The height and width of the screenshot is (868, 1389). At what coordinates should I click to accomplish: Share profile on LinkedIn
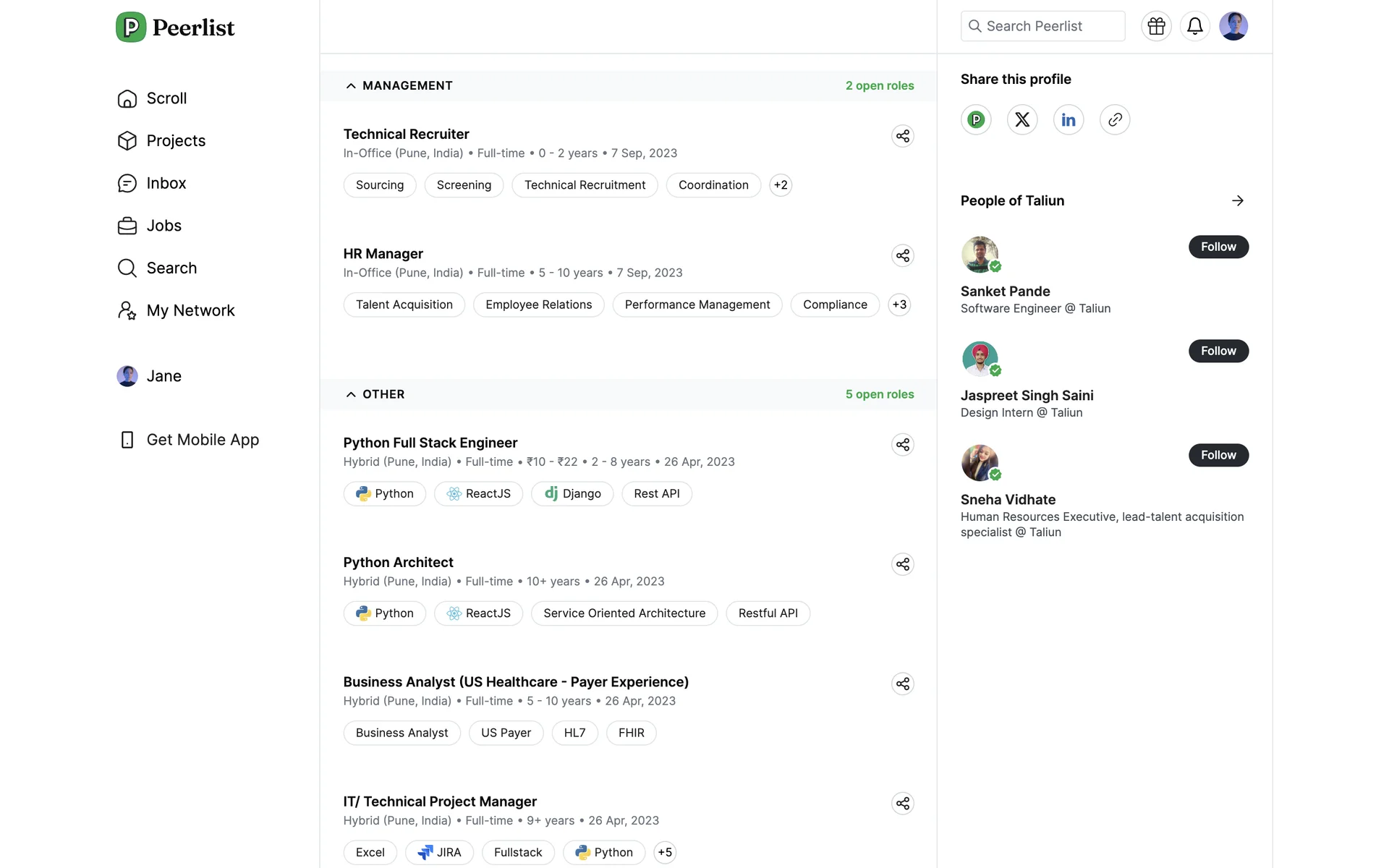click(1068, 119)
